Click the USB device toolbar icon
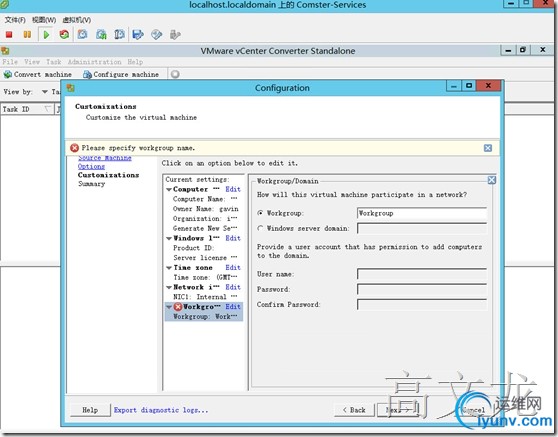558x437 pixels. point(175,35)
